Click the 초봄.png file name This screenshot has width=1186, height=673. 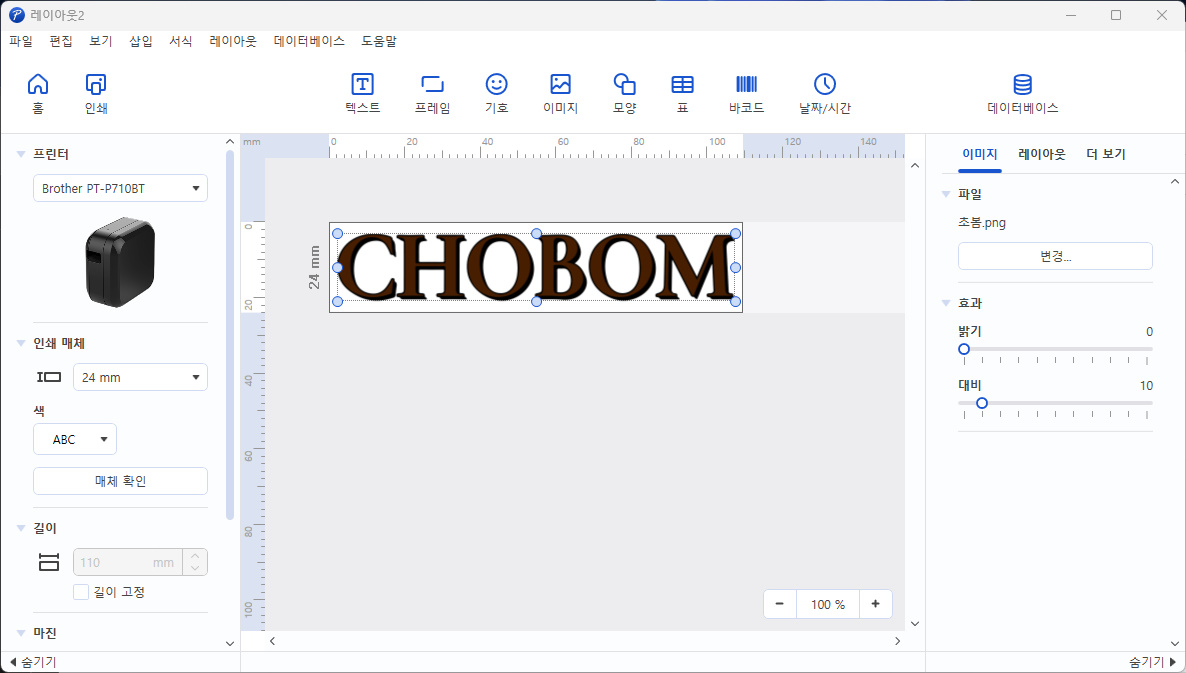pos(982,223)
